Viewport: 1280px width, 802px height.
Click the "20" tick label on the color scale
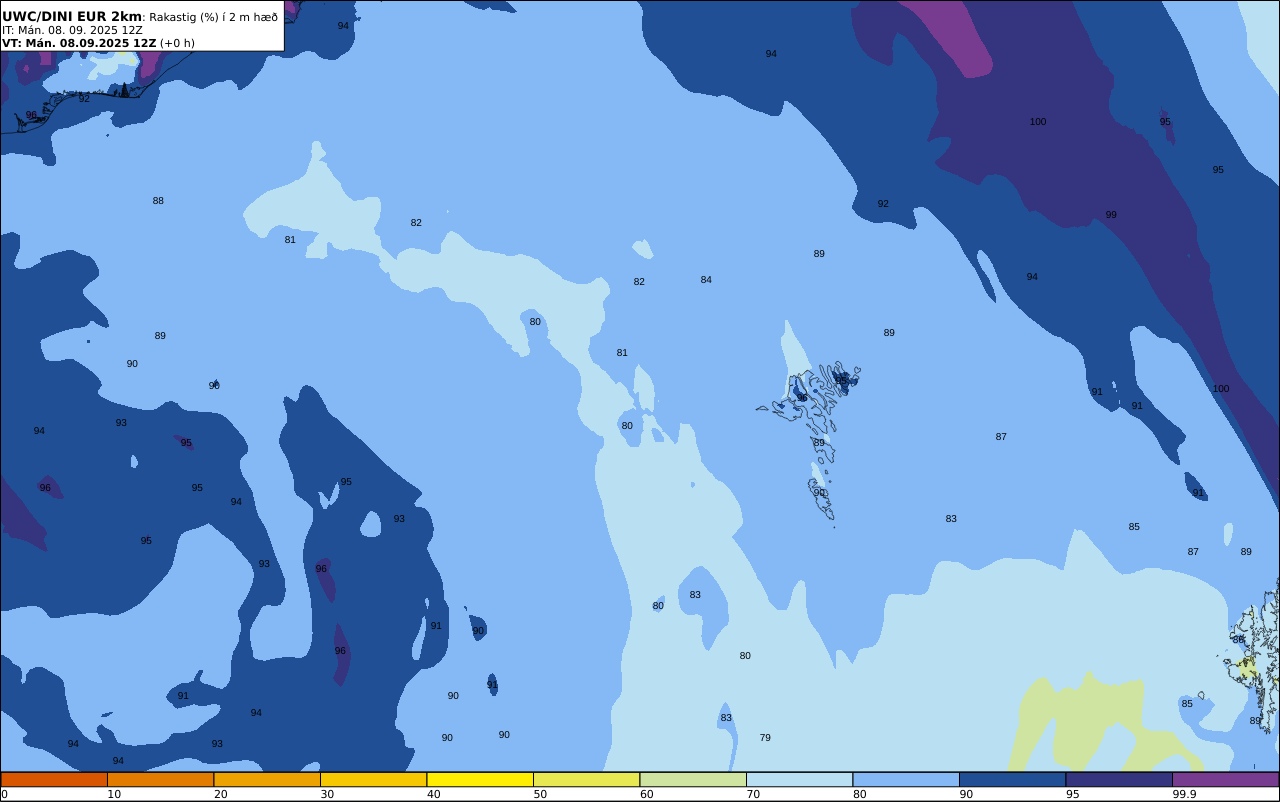click(220, 794)
